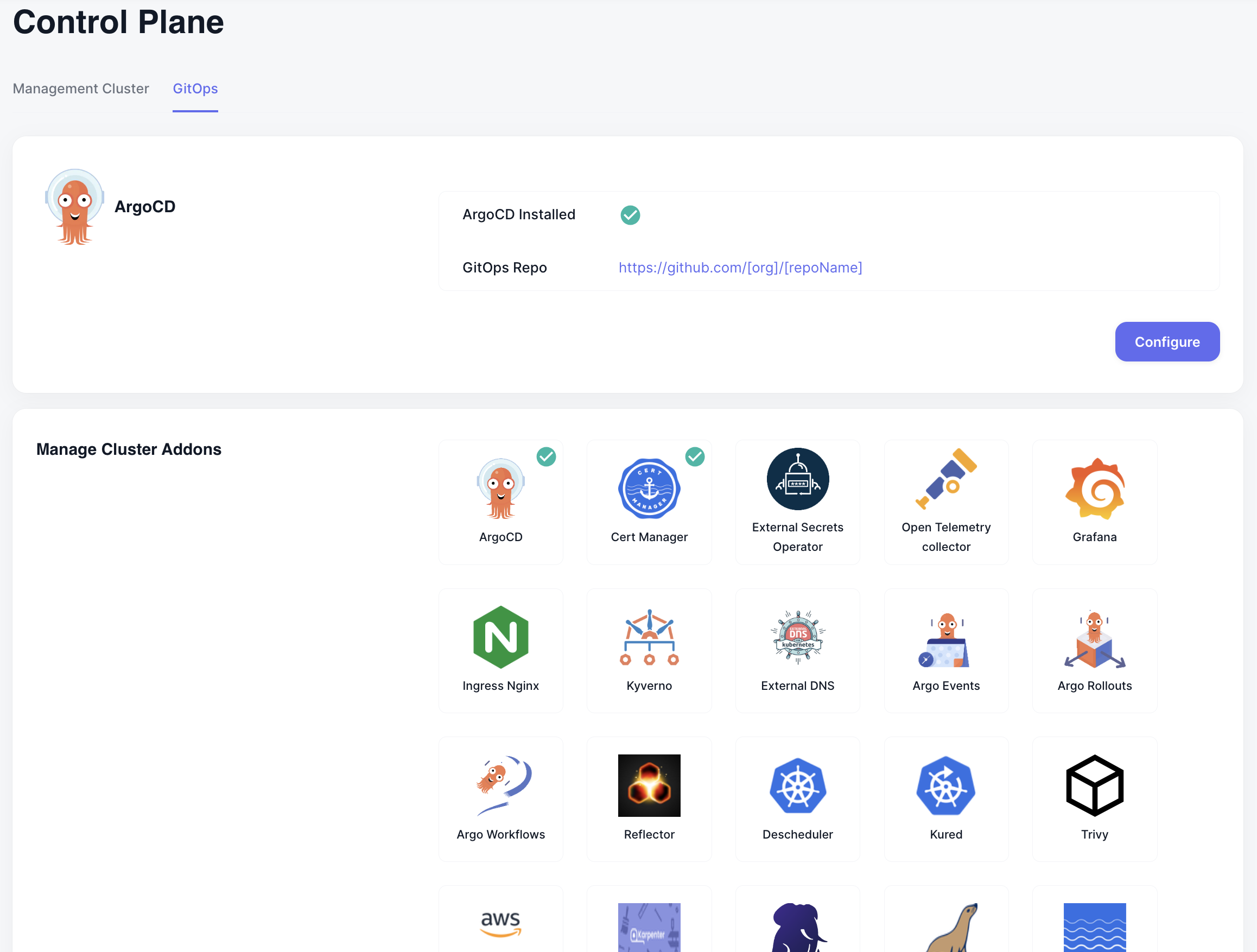Toggle the ArgoCD addon checkmark
The width and height of the screenshot is (1257, 952).
(546, 456)
